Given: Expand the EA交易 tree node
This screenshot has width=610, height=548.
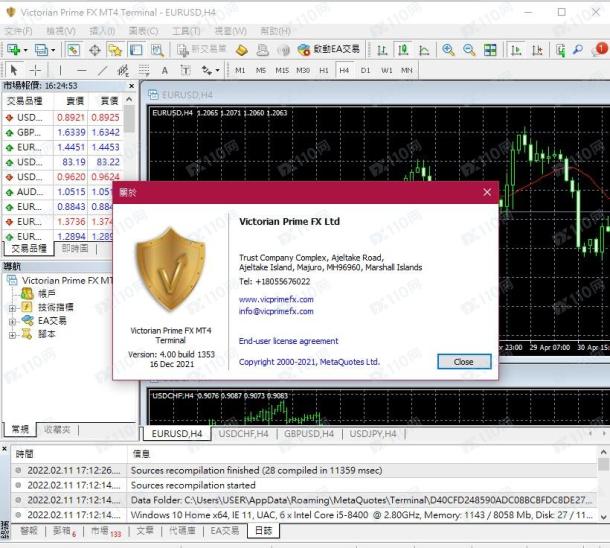Looking at the screenshot, I should click(x=12, y=322).
